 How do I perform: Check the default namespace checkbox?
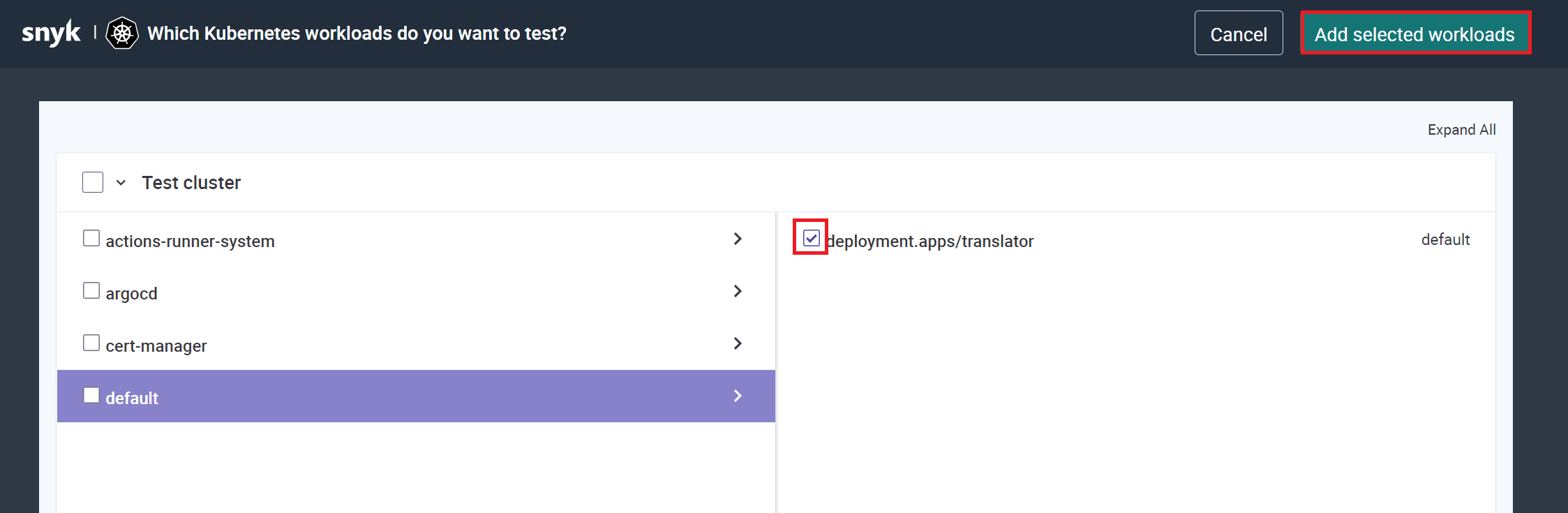click(x=91, y=395)
